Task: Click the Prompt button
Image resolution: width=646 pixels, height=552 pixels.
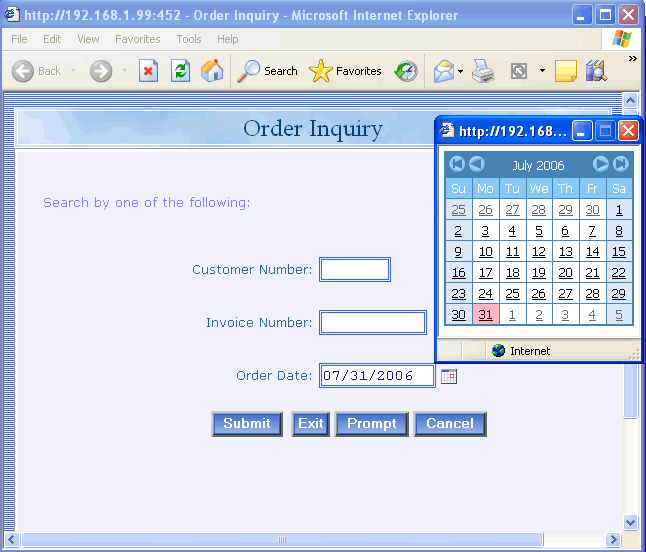Action: click(x=372, y=424)
